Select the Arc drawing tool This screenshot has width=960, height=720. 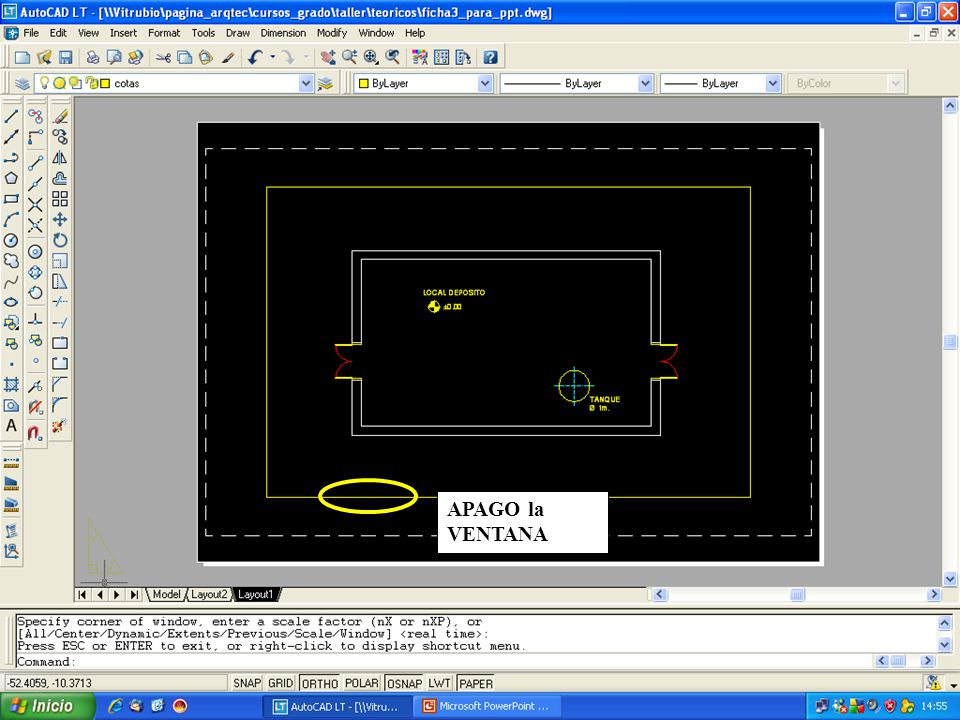coord(11,219)
